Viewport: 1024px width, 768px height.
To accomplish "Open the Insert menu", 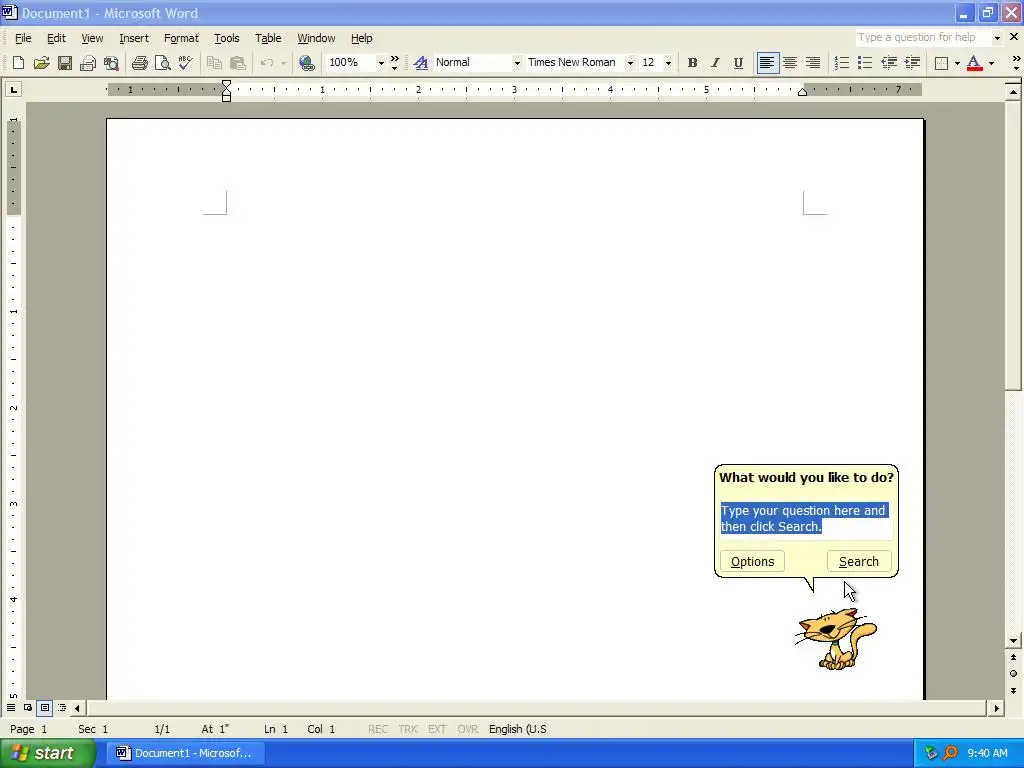I will 134,38.
